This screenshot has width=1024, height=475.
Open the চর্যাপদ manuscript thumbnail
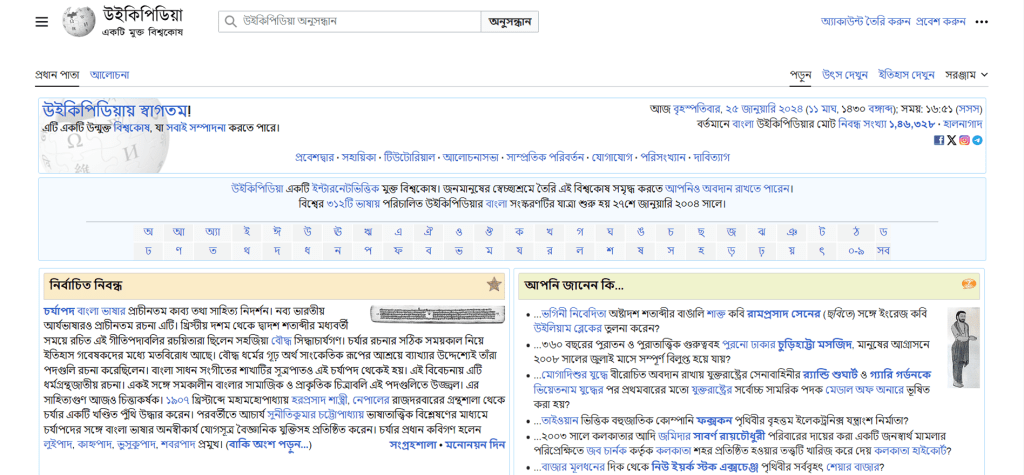(438, 314)
